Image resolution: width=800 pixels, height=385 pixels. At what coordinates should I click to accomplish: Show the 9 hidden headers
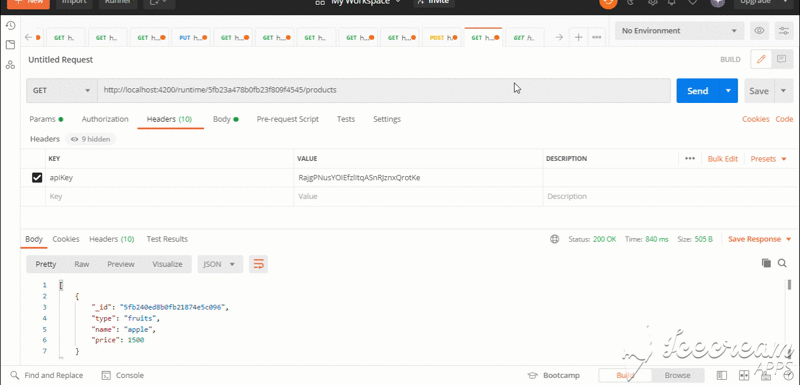[90, 139]
